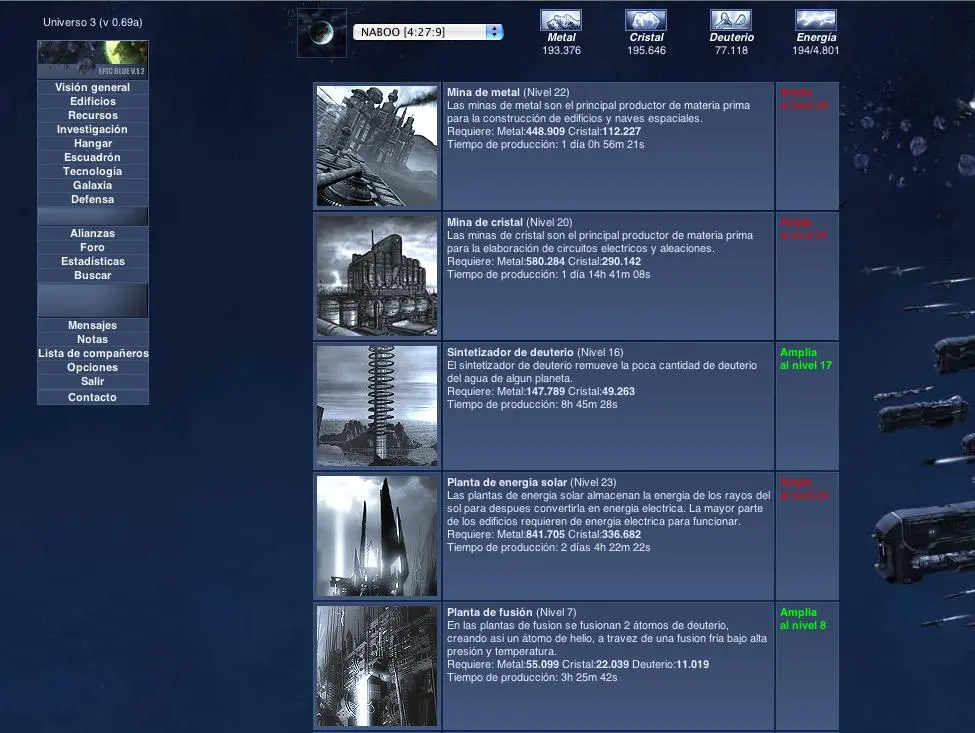Log out using the Salir link
Screen dimensions: 975x733
(x=92, y=382)
